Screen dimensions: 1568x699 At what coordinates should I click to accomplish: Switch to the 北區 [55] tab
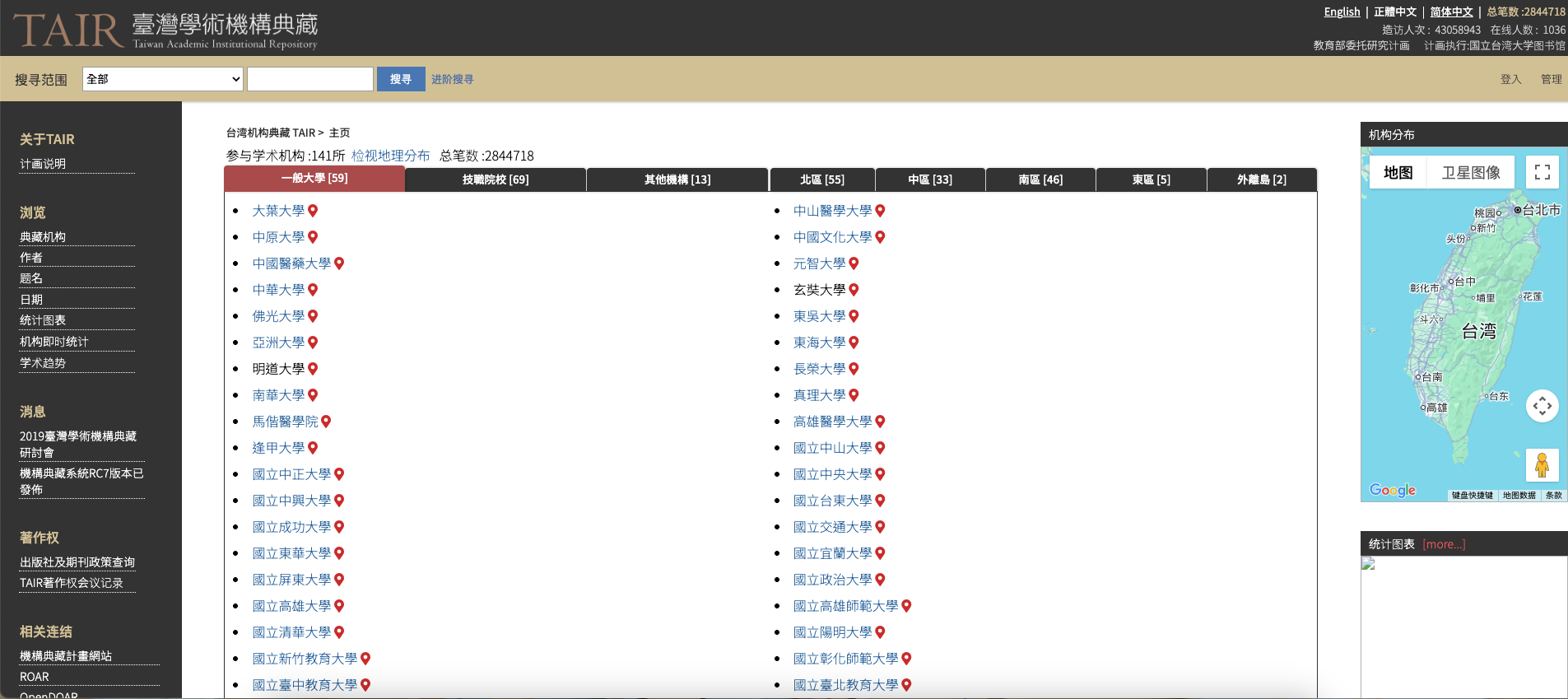[x=821, y=179]
